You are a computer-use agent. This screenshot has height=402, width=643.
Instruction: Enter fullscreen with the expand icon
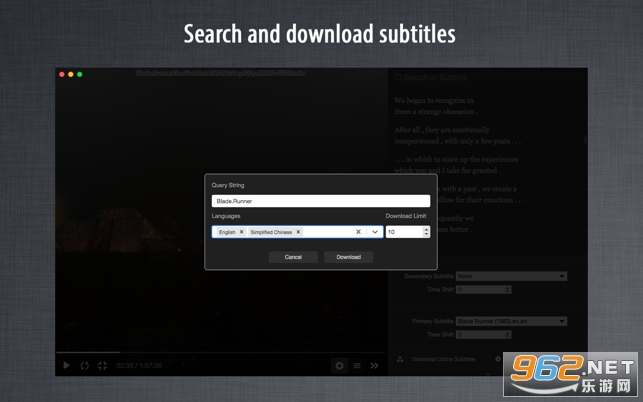(102, 366)
